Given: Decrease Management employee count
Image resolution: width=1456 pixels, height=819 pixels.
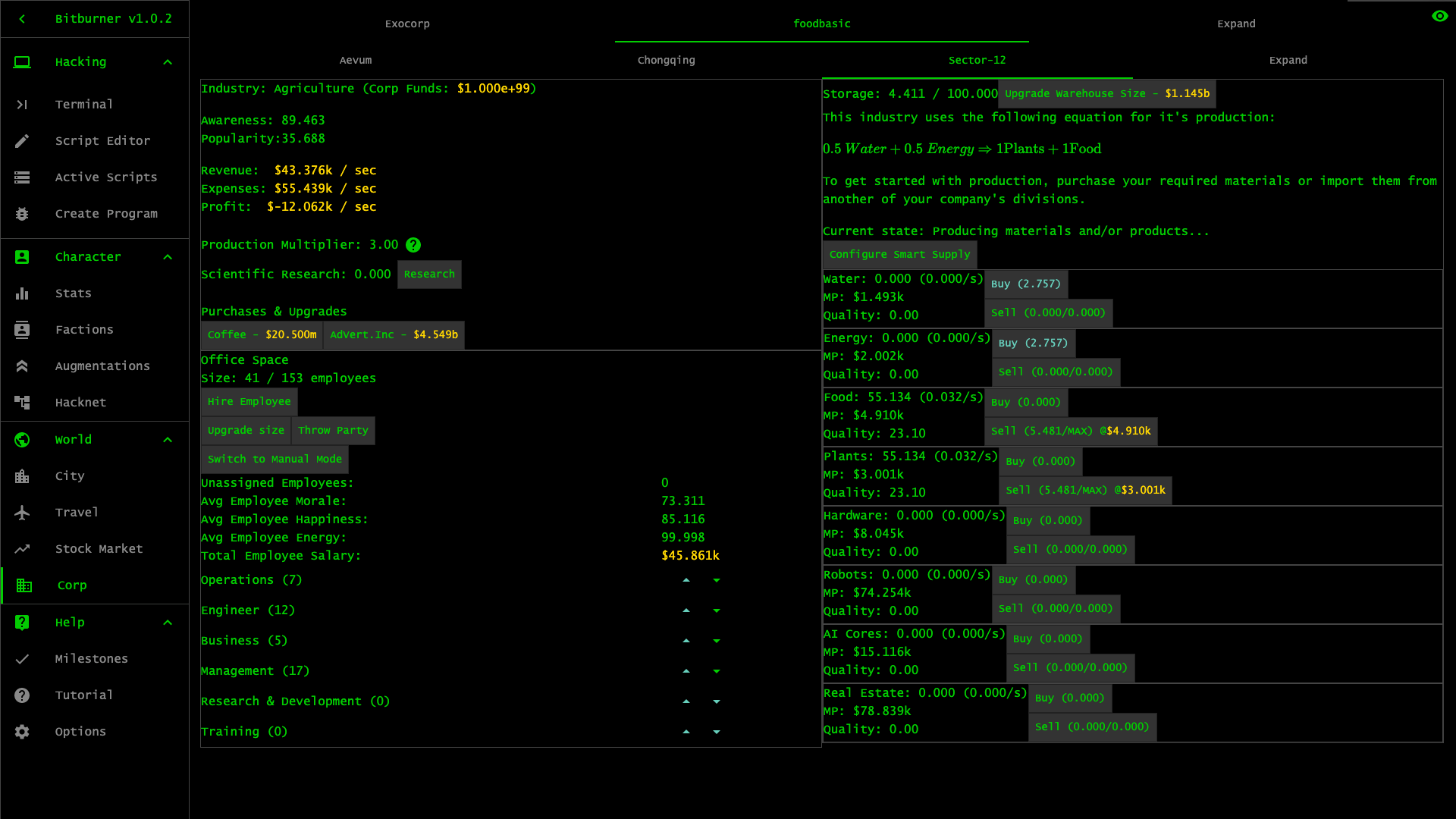Looking at the screenshot, I should [x=717, y=671].
